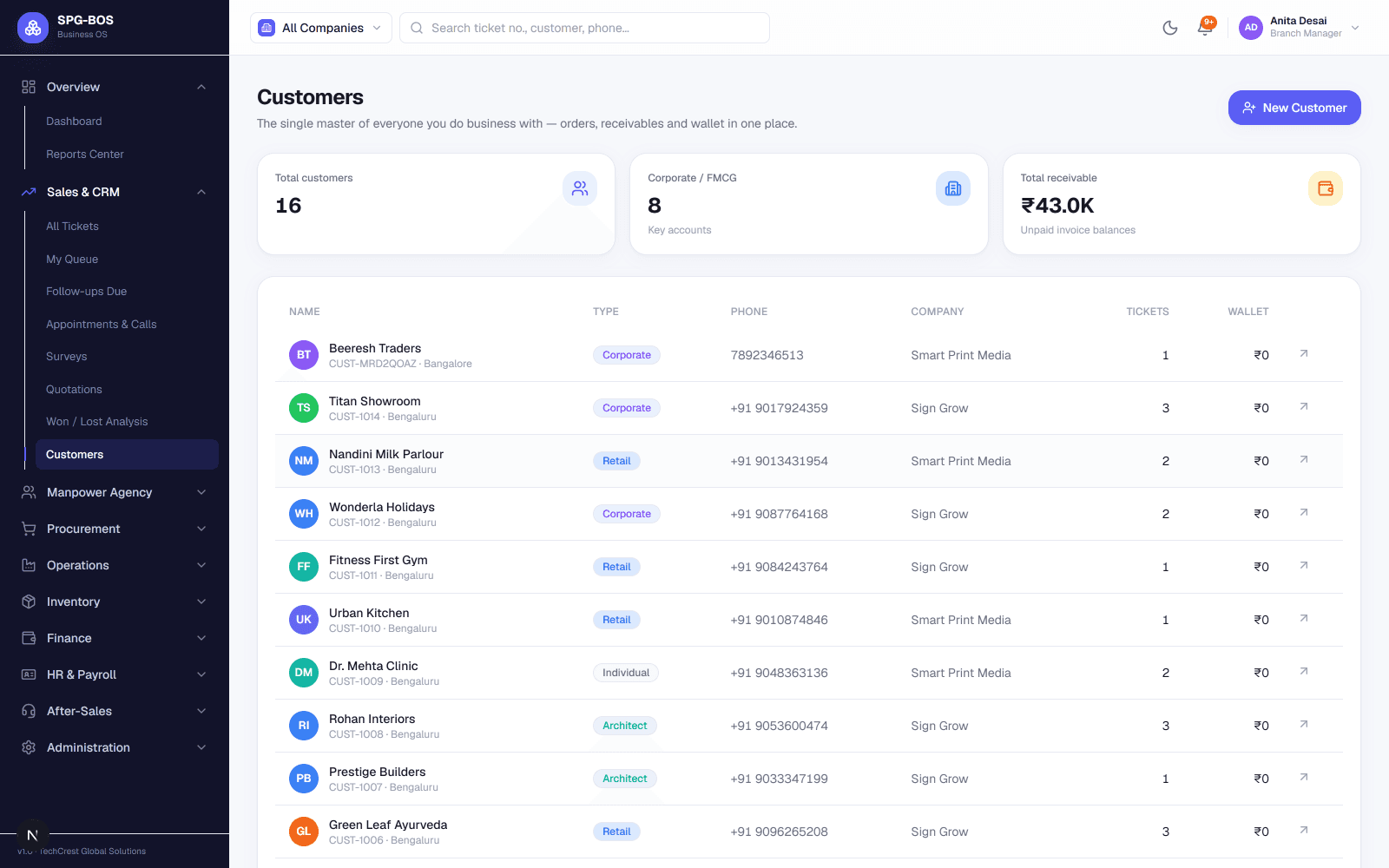Screen dimensions: 1389x868
Task: Click the Total receivable wallet icon
Action: click(x=1326, y=188)
